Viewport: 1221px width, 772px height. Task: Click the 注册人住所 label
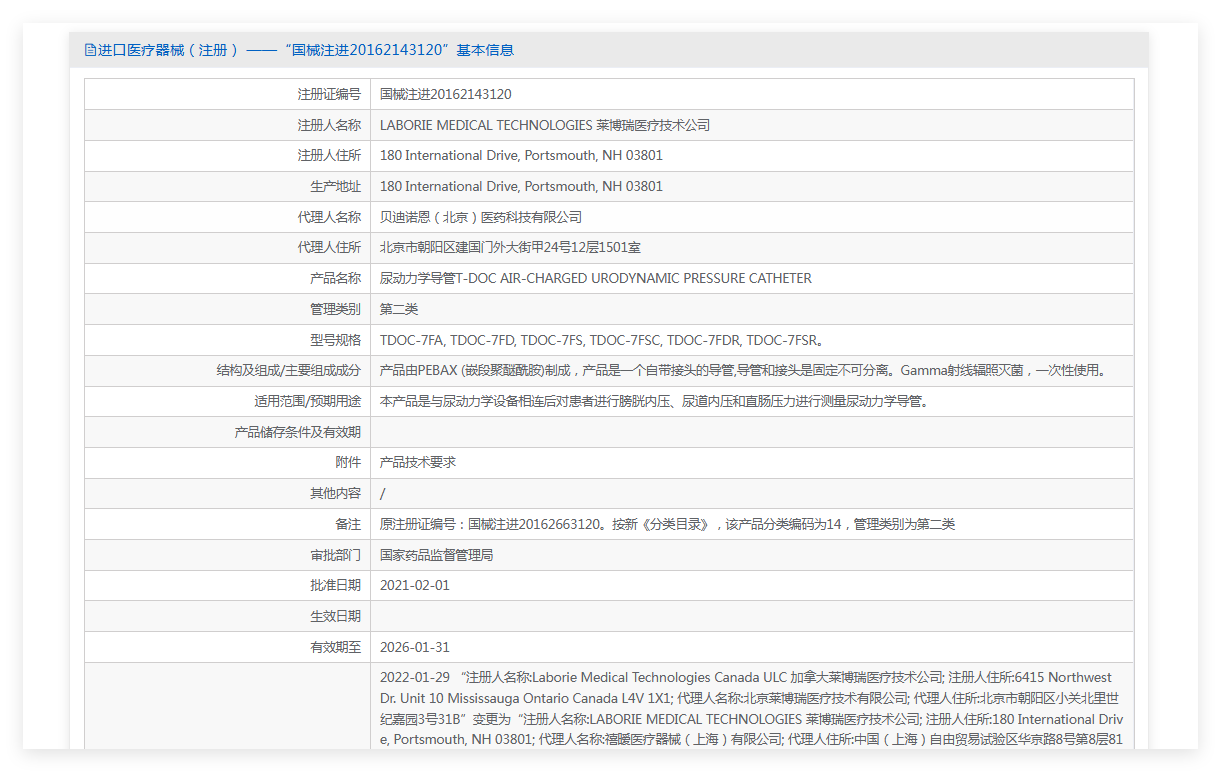pyautogui.click(x=329, y=156)
